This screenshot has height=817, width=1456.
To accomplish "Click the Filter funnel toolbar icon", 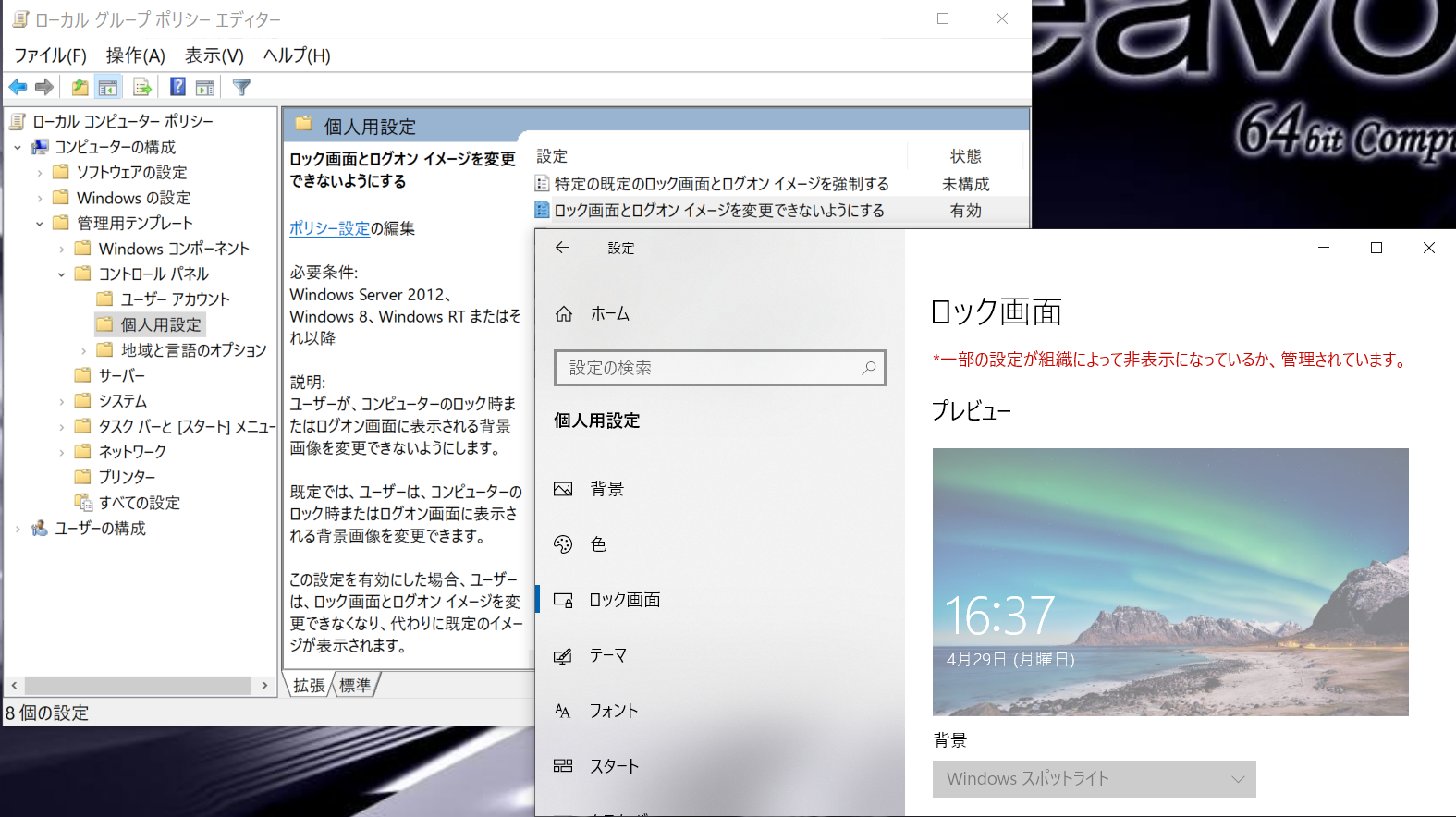I will click(241, 87).
